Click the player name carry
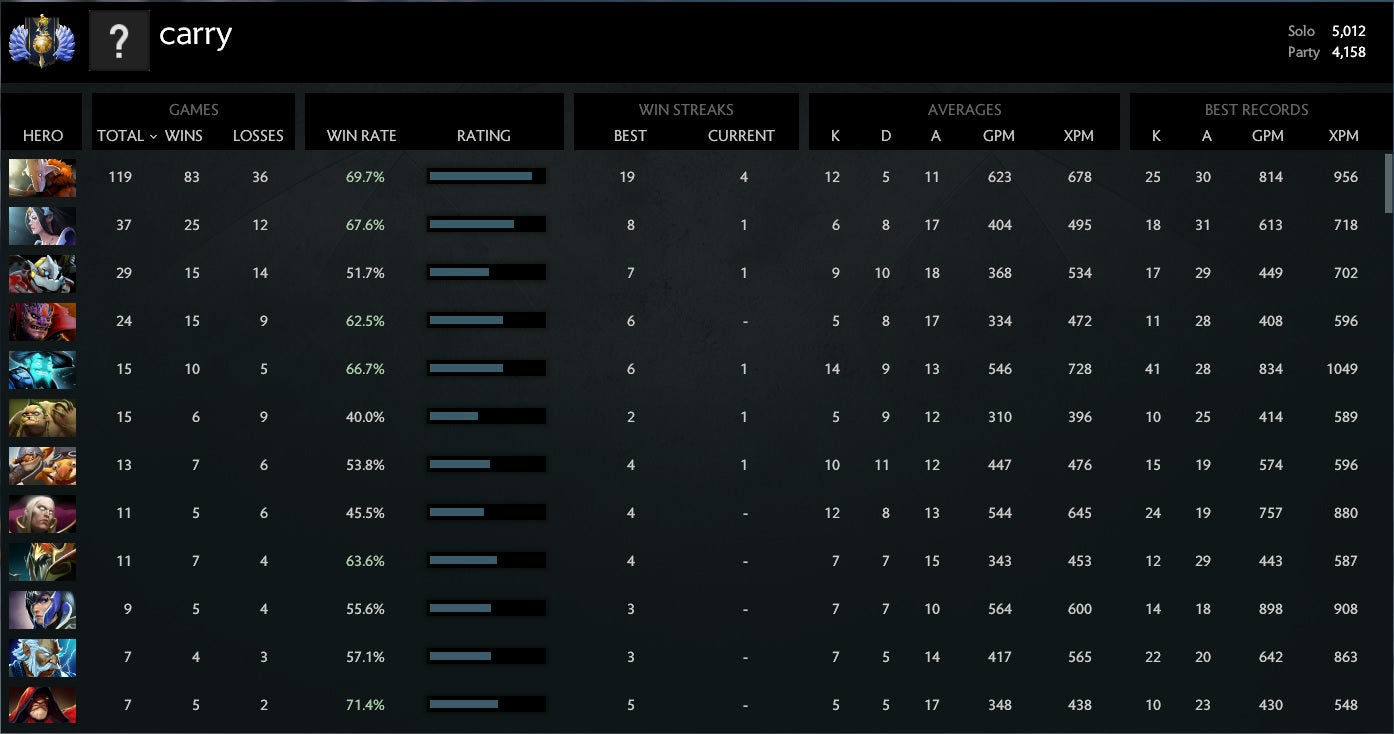The height and width of the screenshot is (734, 1394). click(196, 35)
